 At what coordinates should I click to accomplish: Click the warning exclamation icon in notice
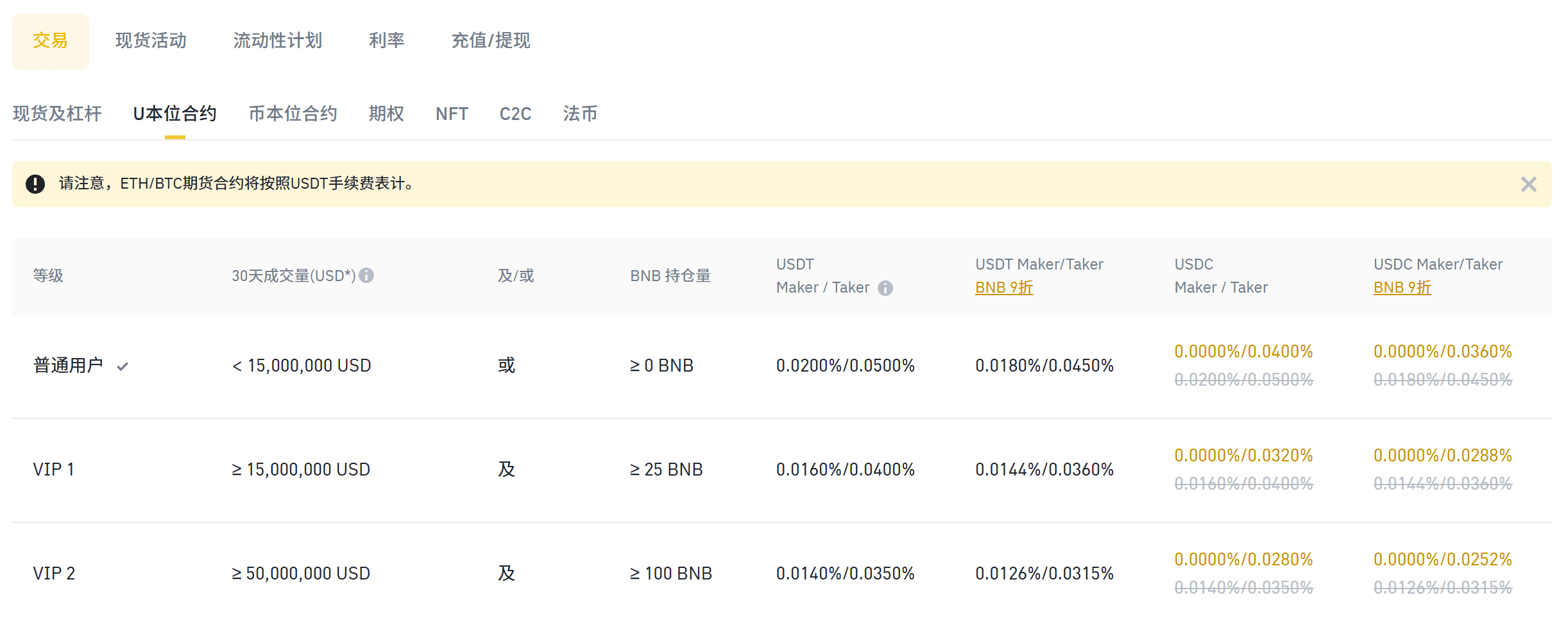pyautogui.click(x=35, y=184)
